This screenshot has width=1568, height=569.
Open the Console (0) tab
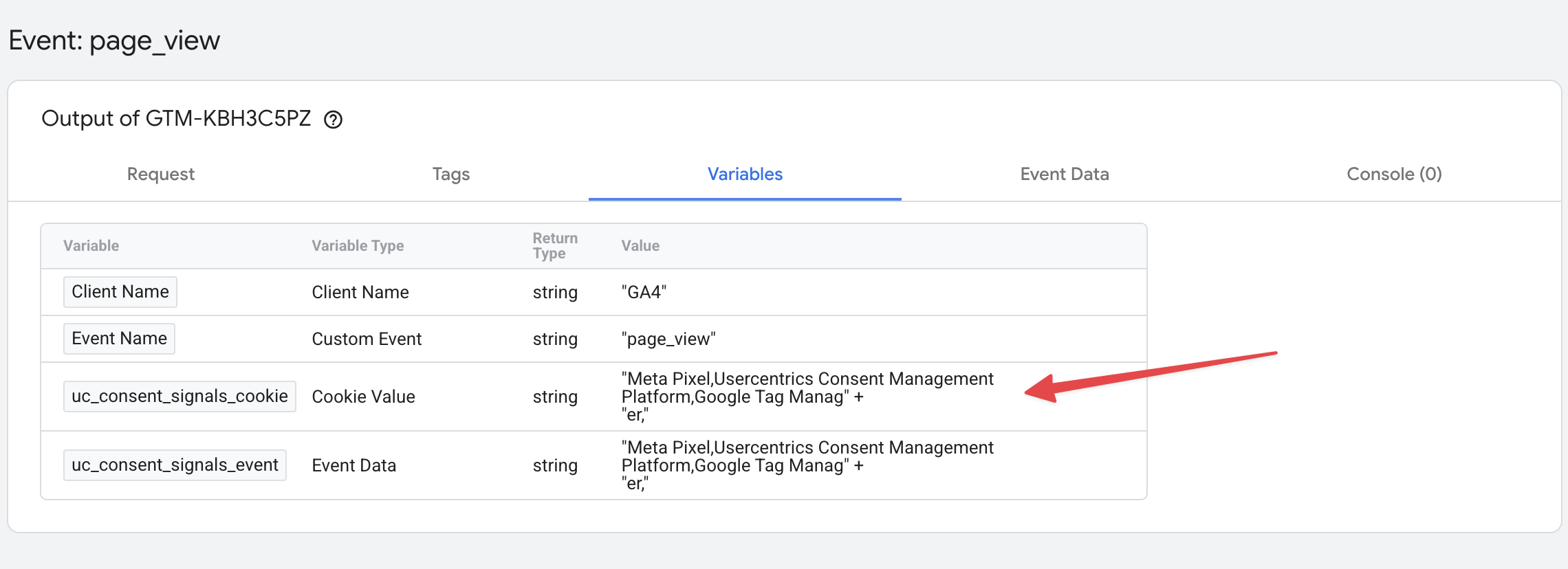1394,174
